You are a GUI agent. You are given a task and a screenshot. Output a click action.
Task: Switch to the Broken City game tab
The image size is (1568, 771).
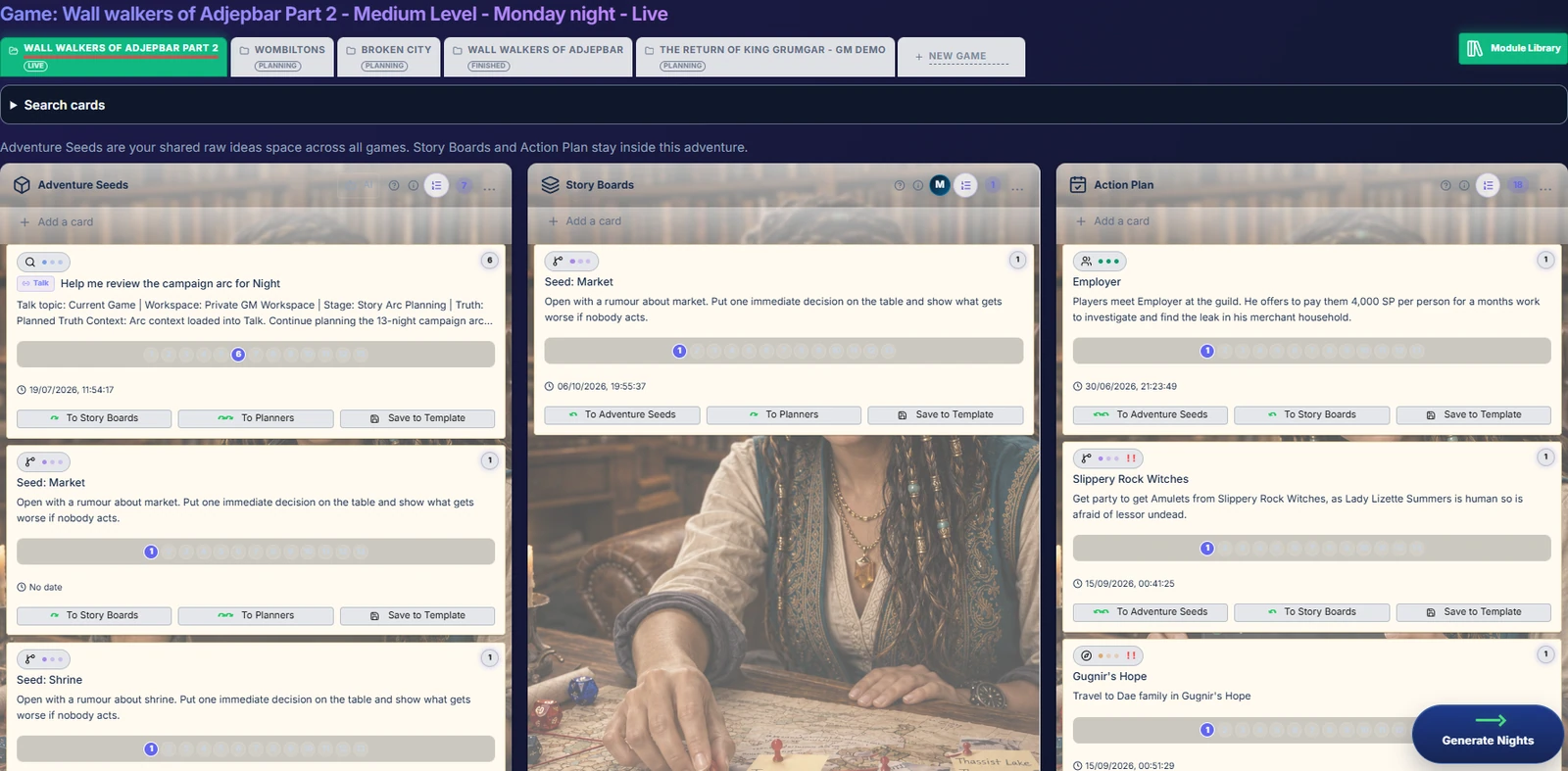389,57
